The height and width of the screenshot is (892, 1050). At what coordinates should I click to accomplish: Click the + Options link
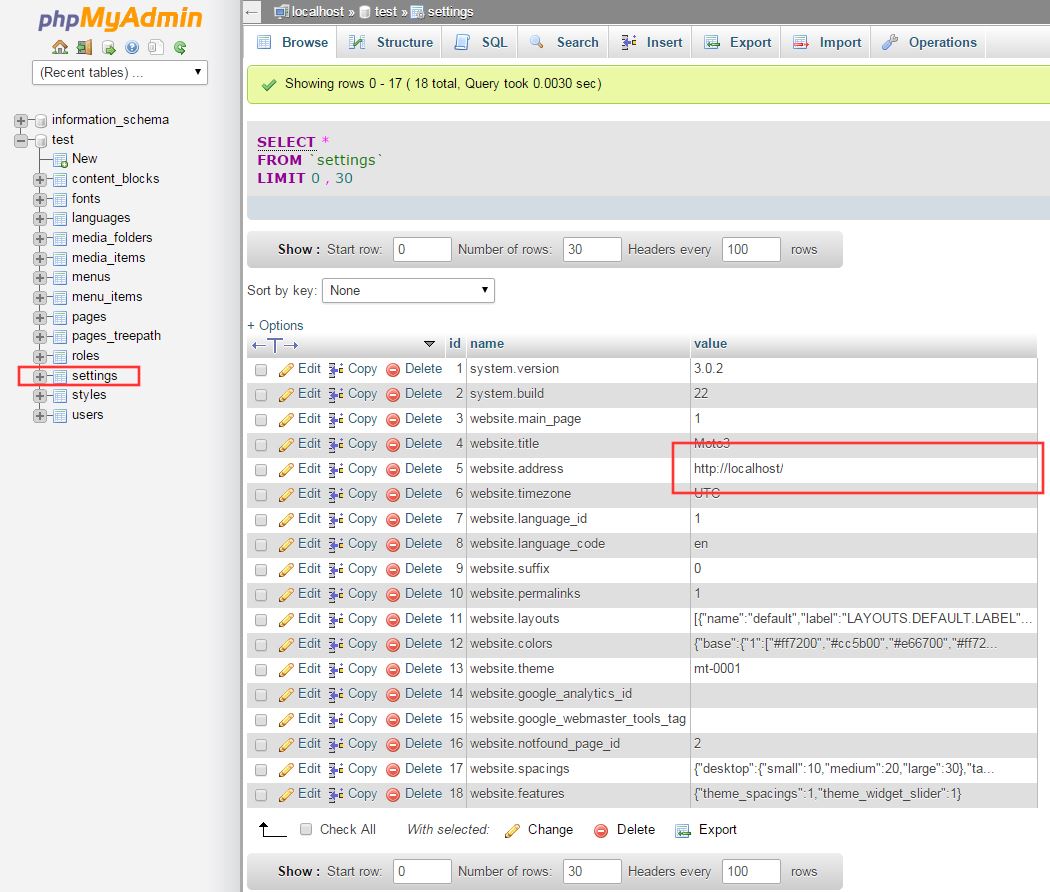[275, 325]
